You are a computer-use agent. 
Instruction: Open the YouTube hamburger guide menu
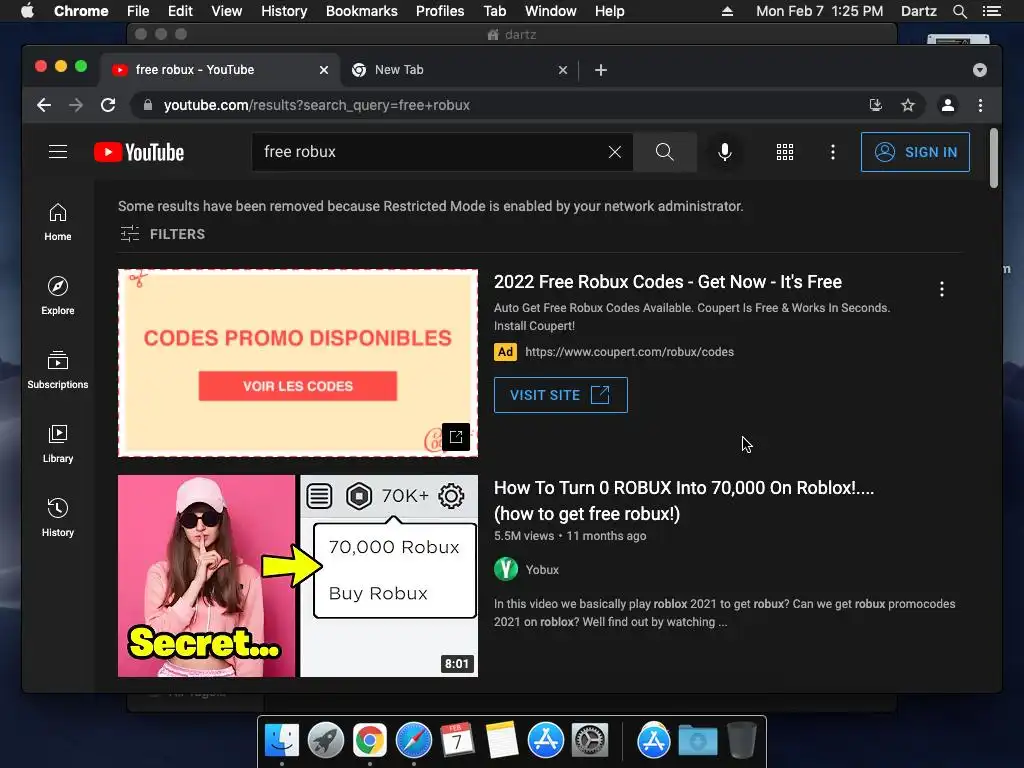[x=58, y=152]
